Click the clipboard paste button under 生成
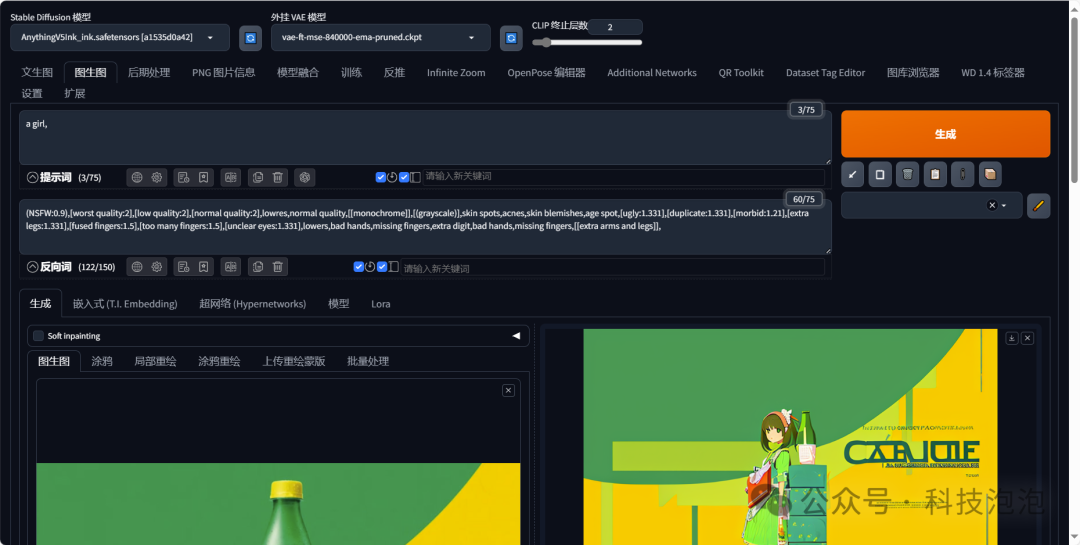The image size is (1080, 545). 935,174
